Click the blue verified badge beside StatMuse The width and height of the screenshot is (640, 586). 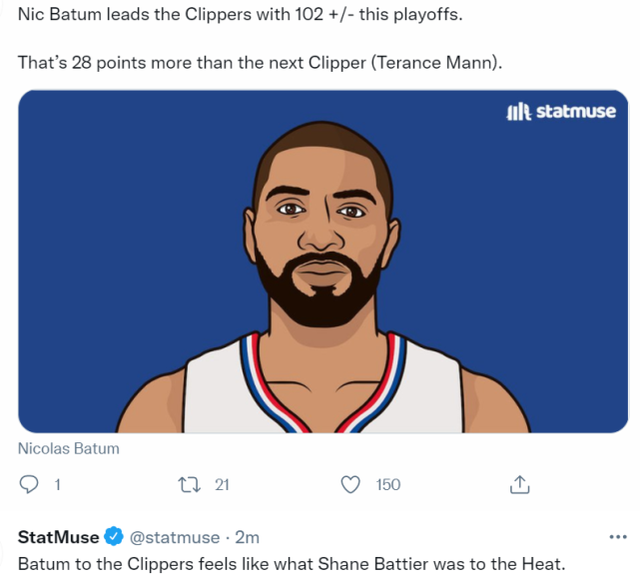pos(115,537)
